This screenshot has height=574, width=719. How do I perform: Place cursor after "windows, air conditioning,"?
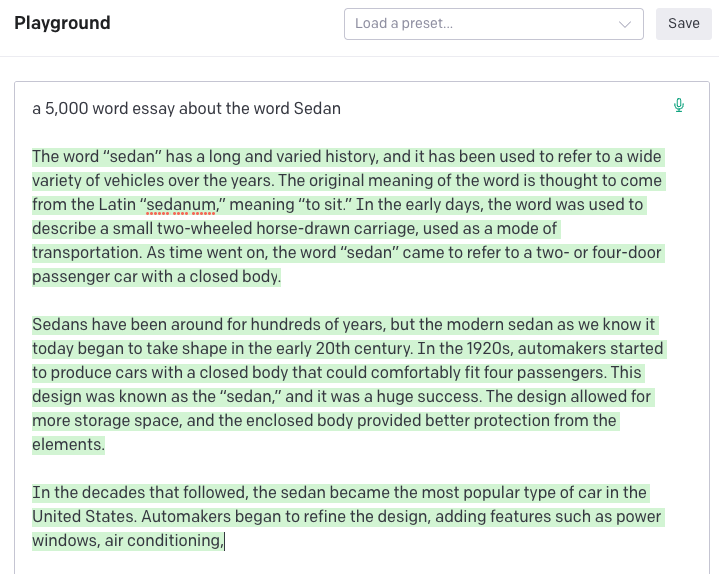tap(224, 541)
